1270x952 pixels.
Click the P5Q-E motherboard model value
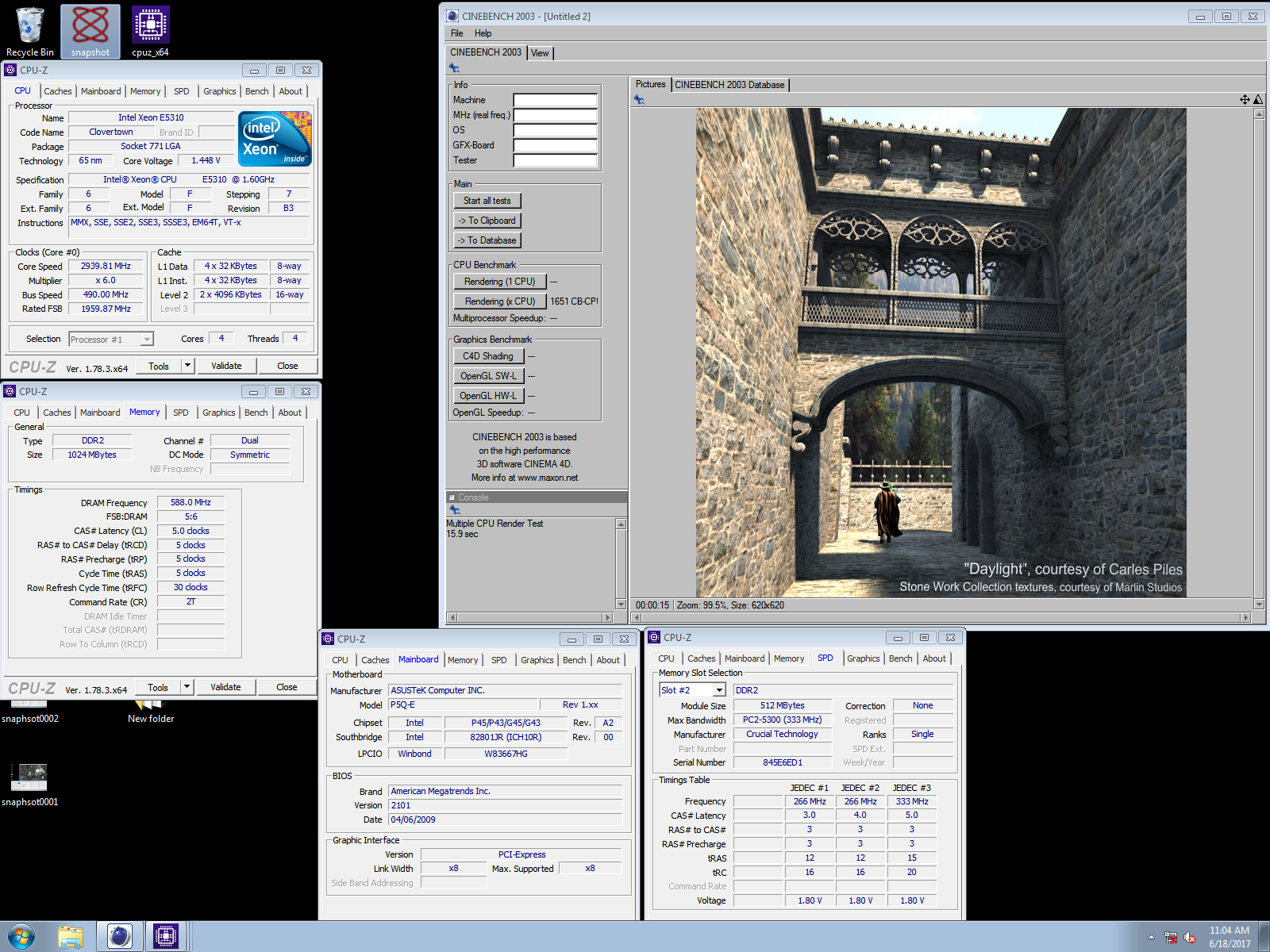tap(463, 704)
